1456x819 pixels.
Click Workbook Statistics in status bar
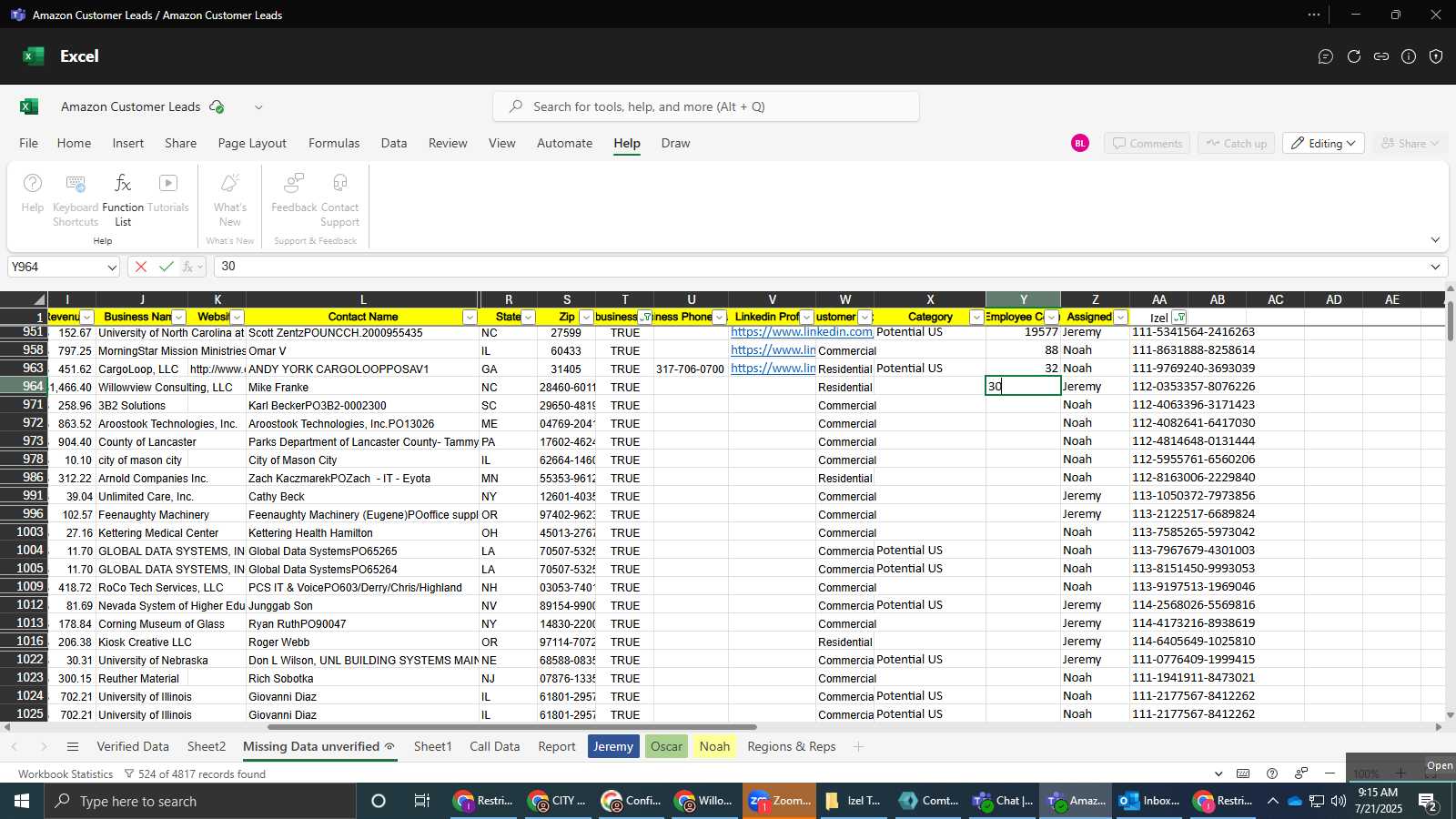click(x=66, y=774)
